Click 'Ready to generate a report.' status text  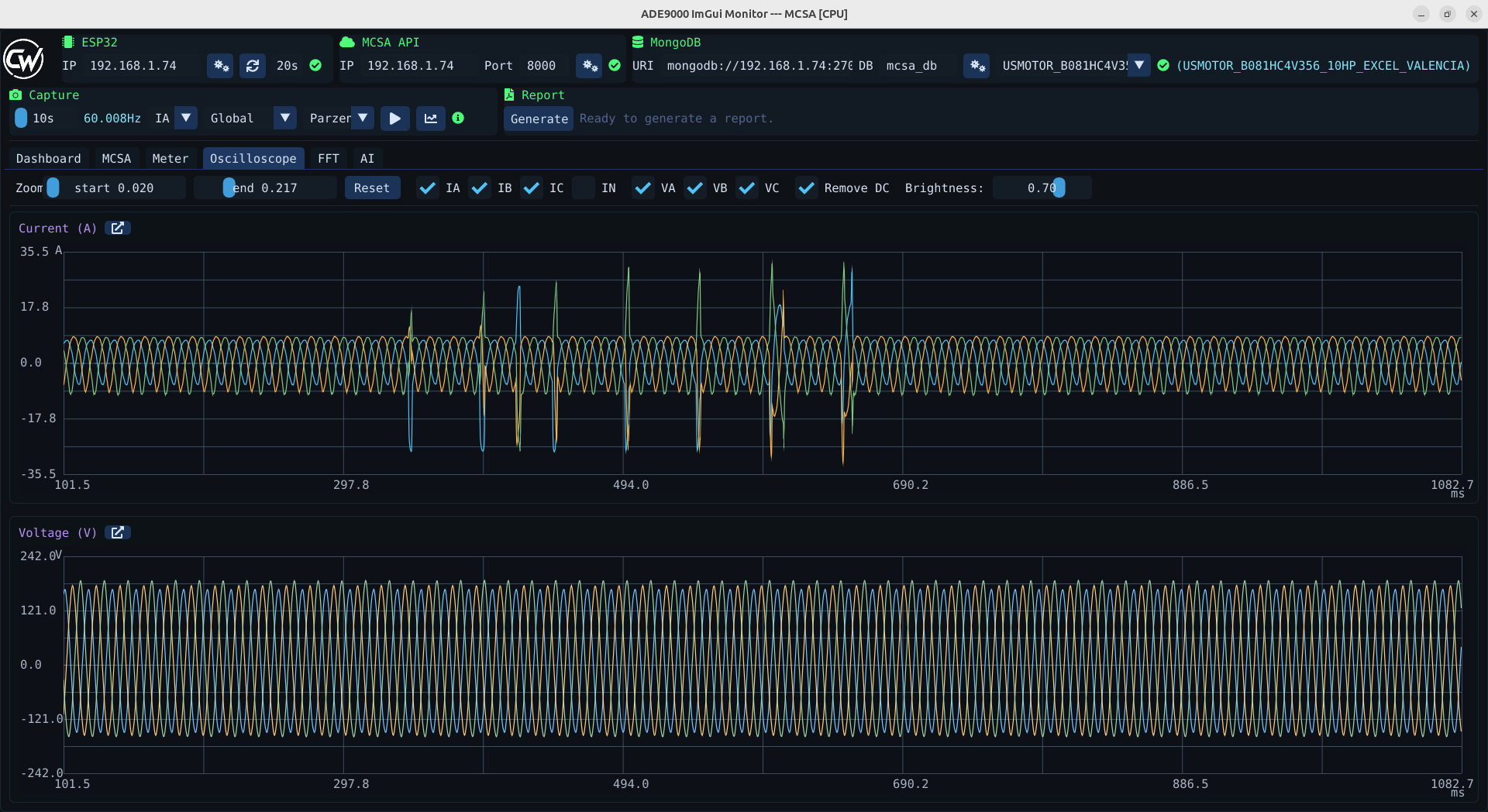pyautogui.click(x=677, y=119)
